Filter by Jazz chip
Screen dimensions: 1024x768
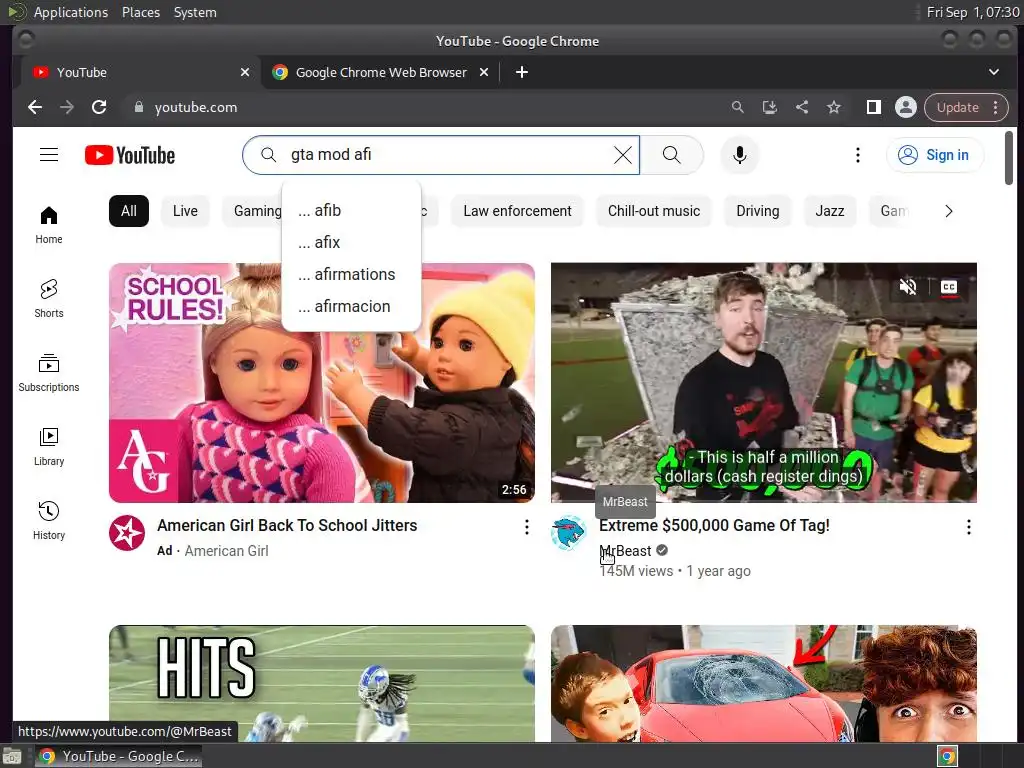click(x=829, y=211)
